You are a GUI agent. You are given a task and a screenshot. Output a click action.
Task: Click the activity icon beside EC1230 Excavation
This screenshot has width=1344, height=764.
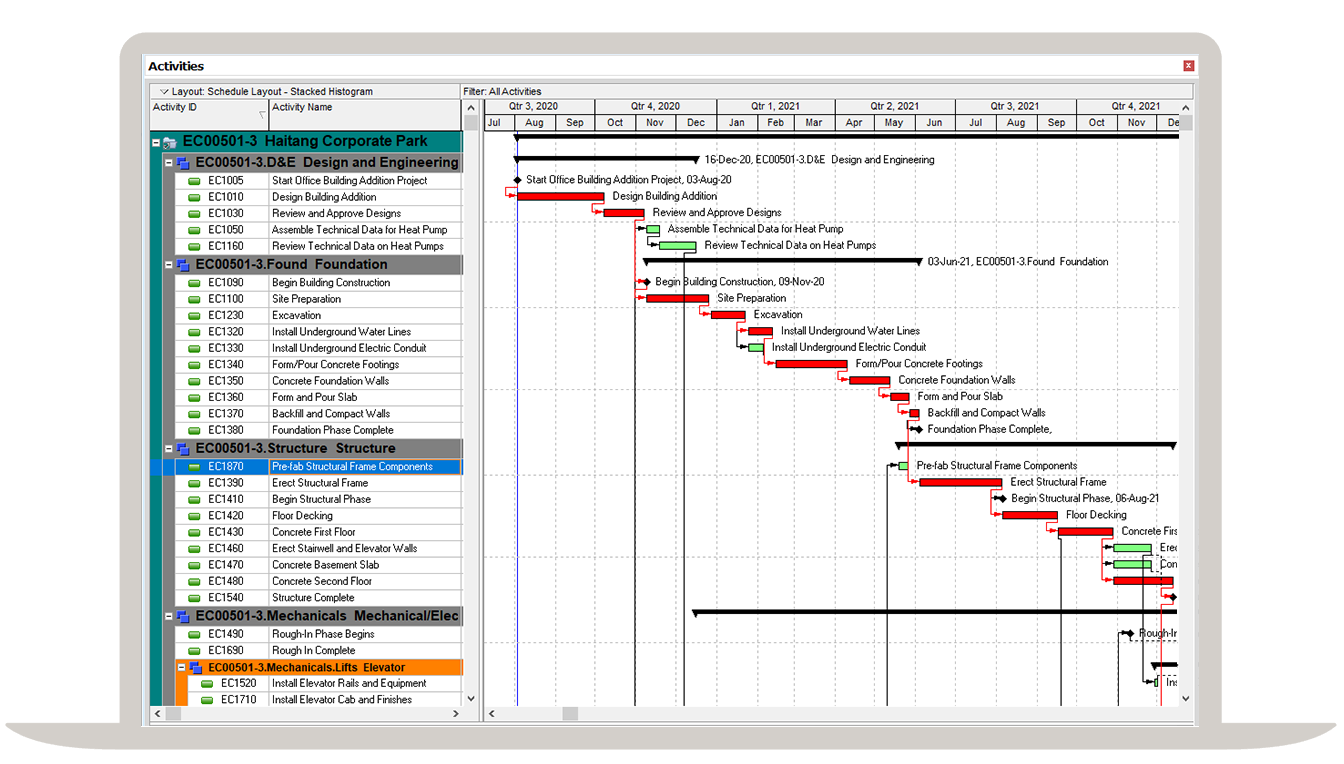pyautogui.click(x=195, y=314)
